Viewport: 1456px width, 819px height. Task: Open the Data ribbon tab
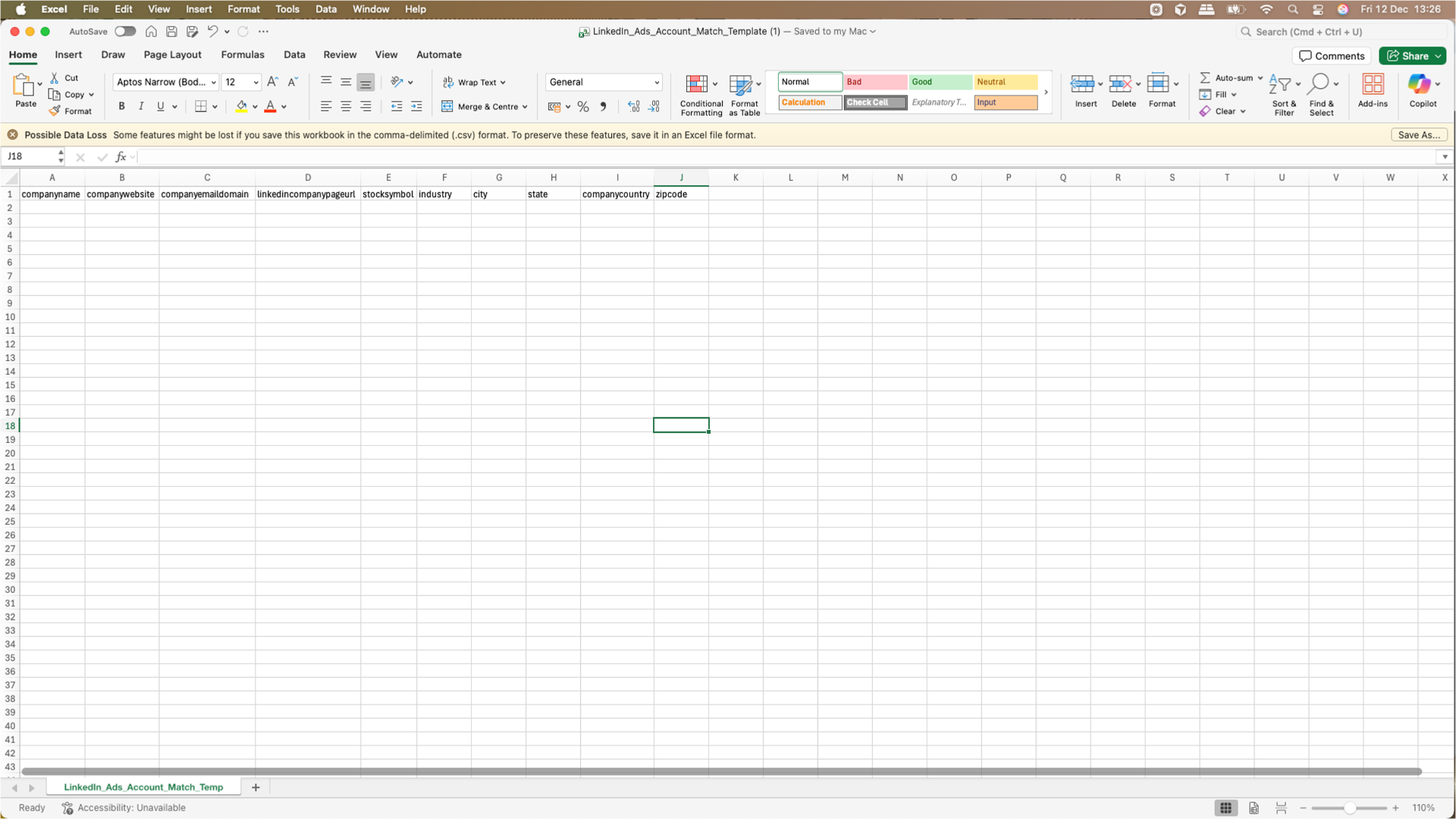point(294,55)
